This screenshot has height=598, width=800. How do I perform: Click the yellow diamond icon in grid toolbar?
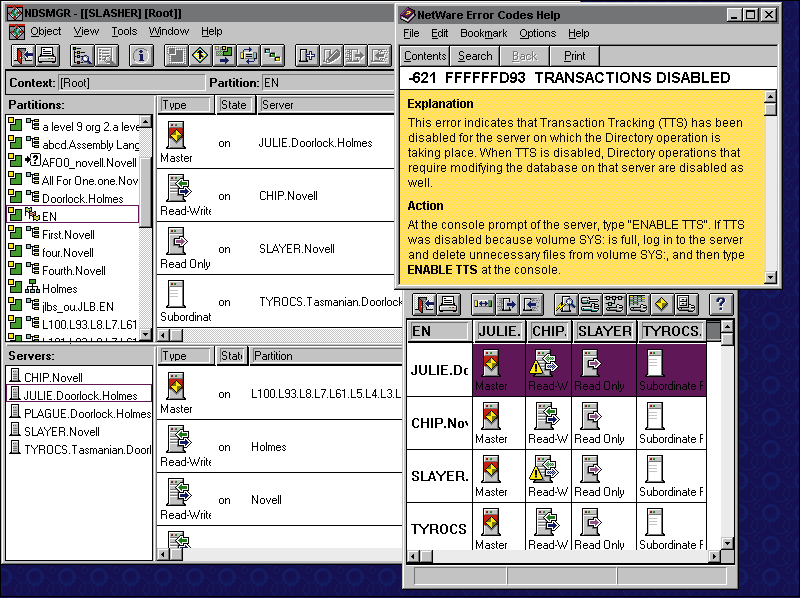click(x=662, y=305)
